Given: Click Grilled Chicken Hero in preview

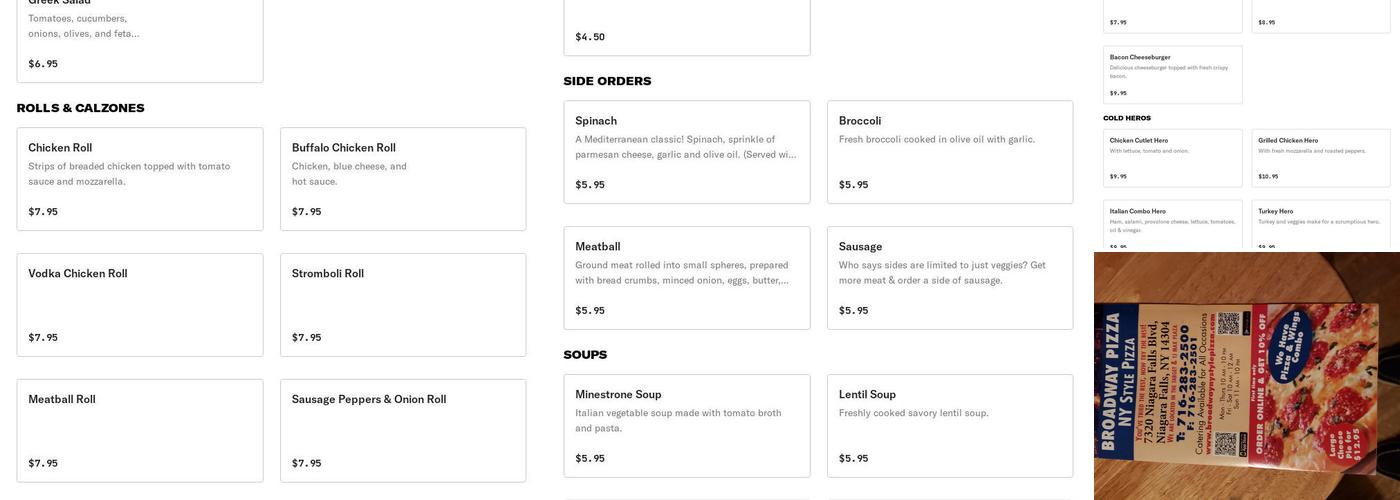Looking at the screenshot, I should [1321, 158].
